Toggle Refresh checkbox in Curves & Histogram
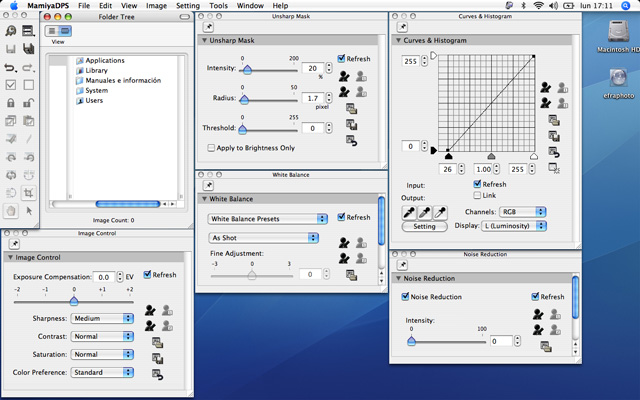Viewport: 640px width, 400px height. tap(477, 184)
